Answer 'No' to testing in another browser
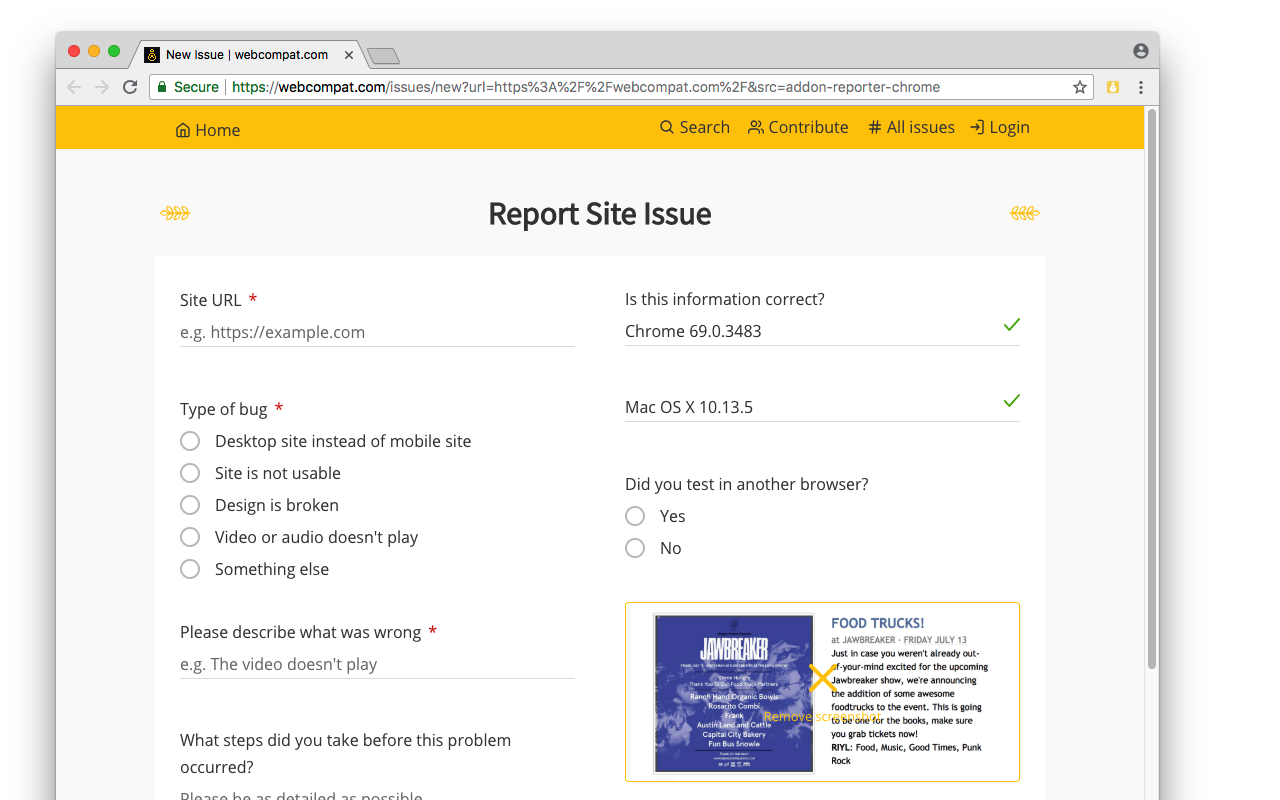This screenshot has width=1280, height=800. pyautogui.click(x=634, y=548)
